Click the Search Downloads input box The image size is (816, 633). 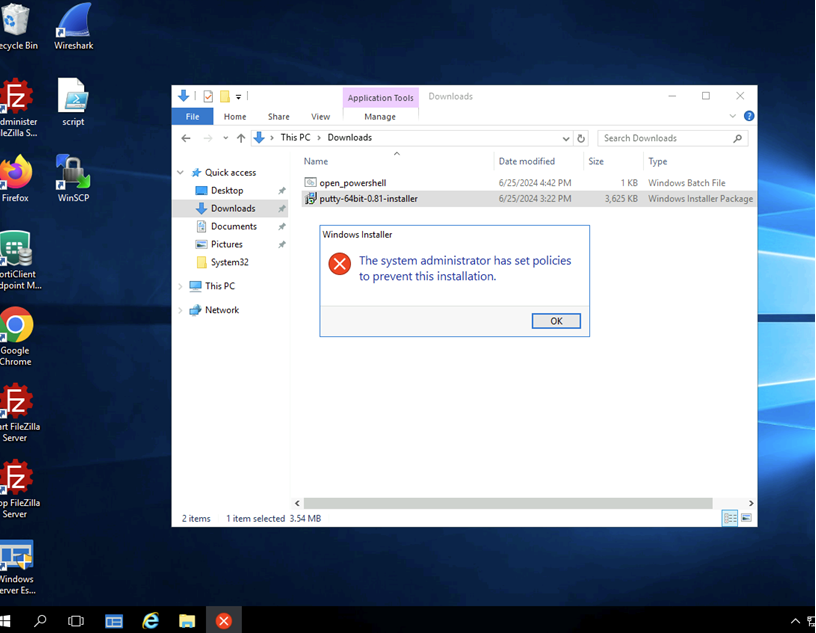click(665, 138)
